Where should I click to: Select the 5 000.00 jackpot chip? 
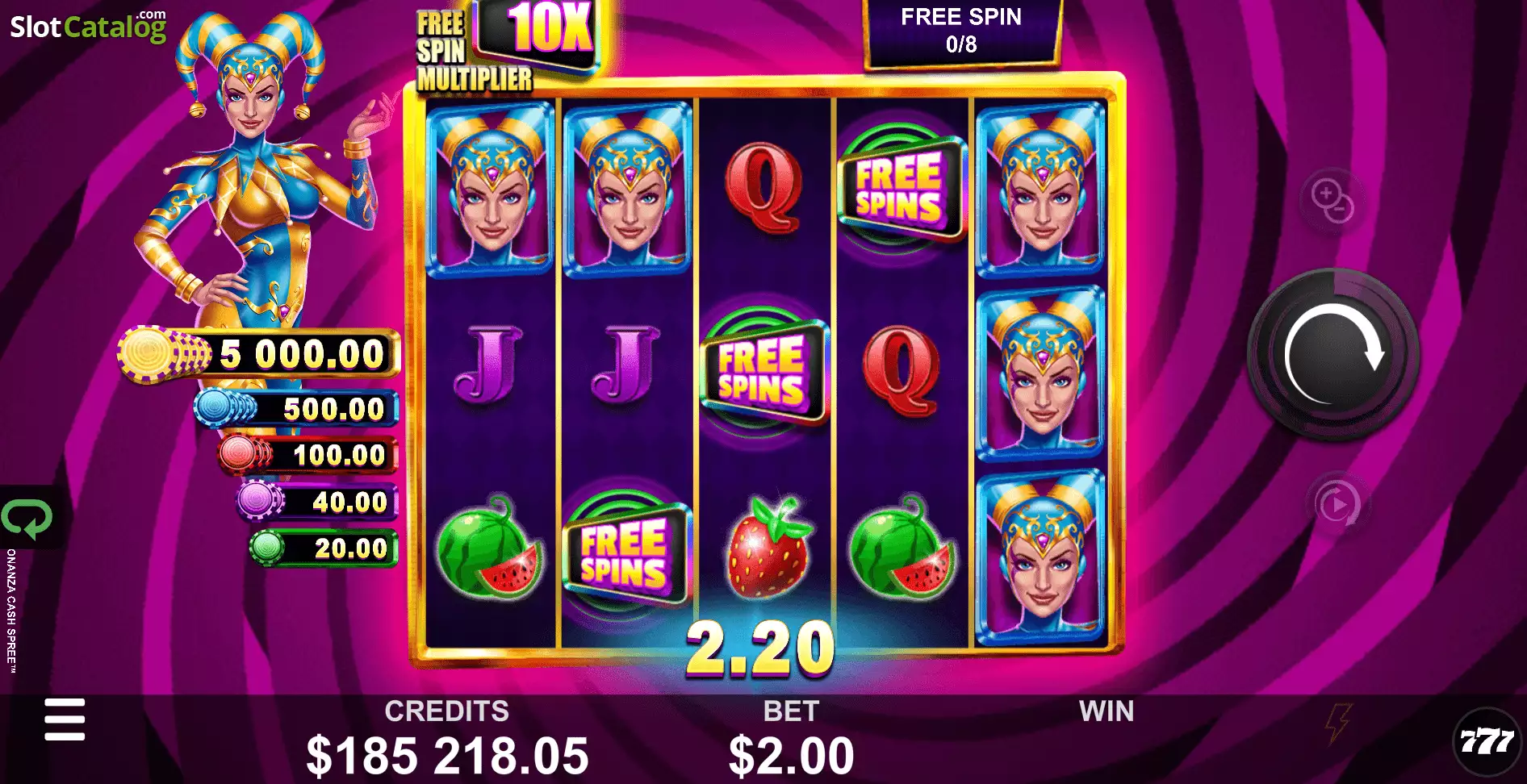tap(260, 354)
